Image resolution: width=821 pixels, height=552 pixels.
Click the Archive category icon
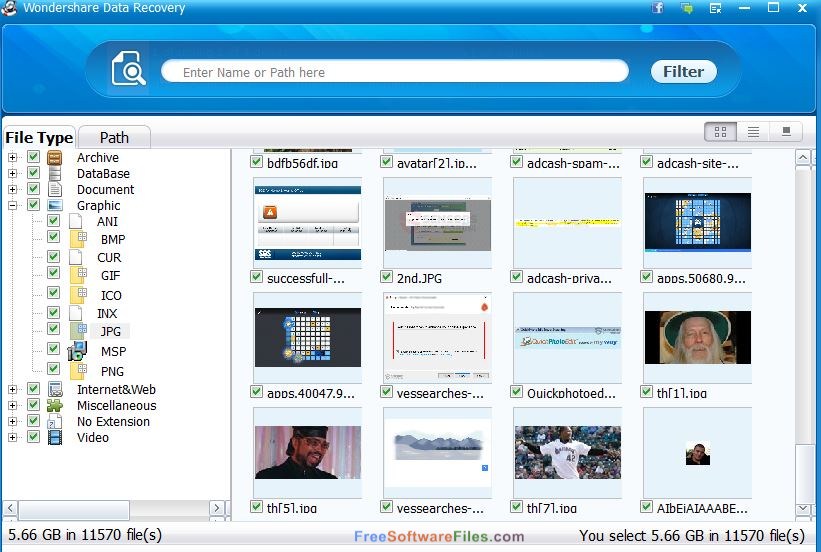click(54, 158)
